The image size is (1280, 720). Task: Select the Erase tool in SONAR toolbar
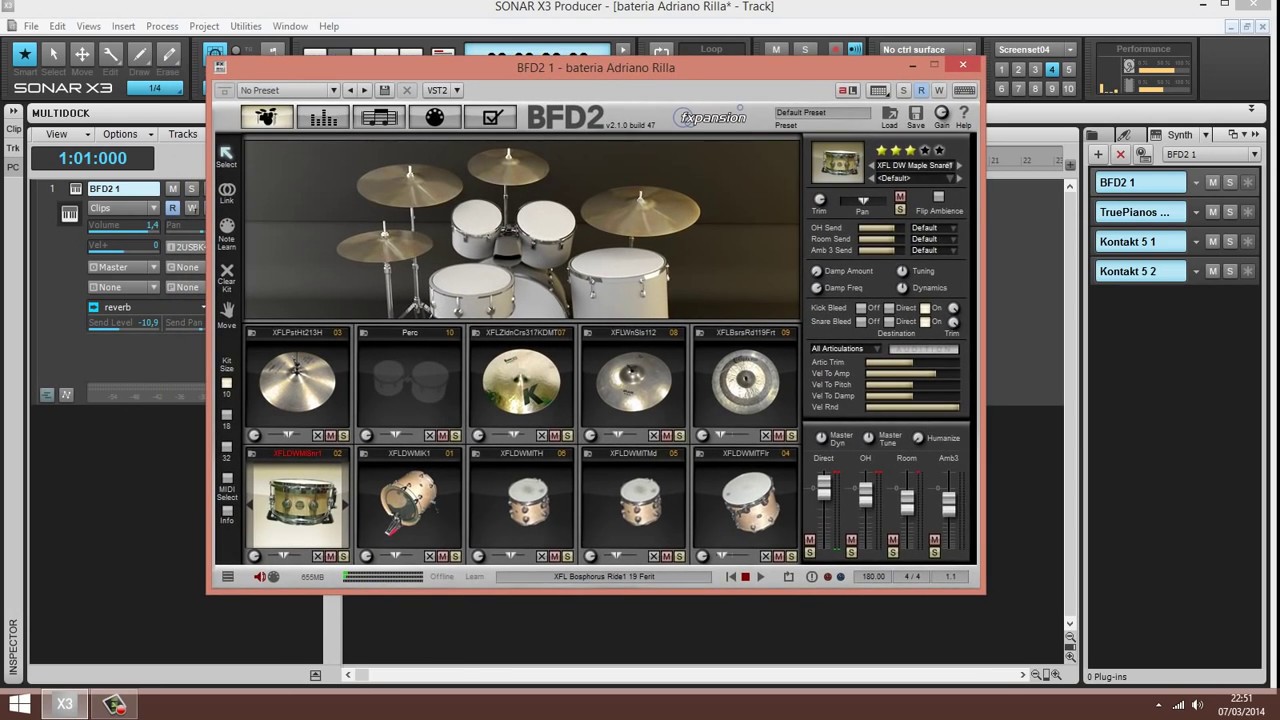[168, 54]
